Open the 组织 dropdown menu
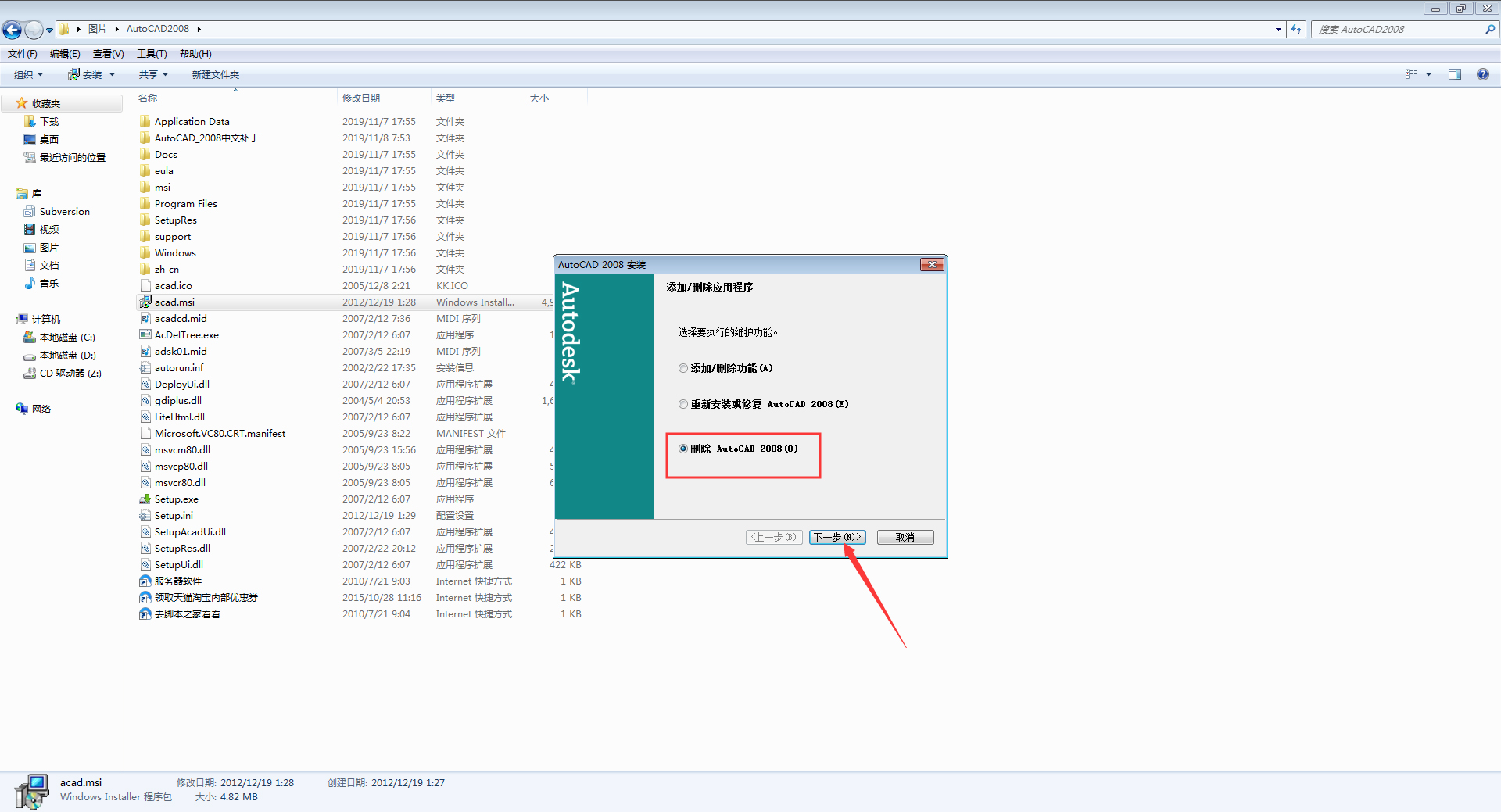 coord(27,74)
